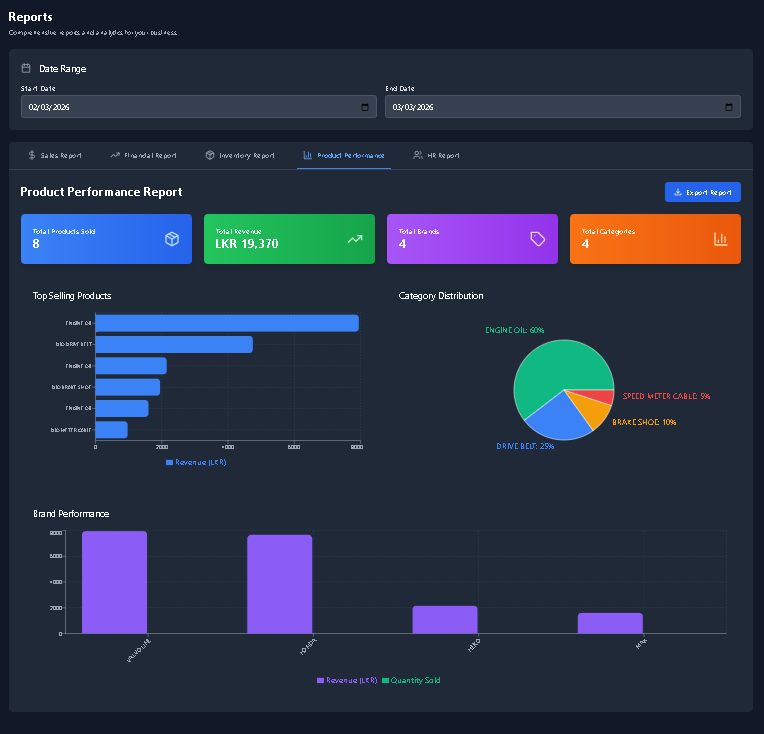
Task: Click the Export Report button
Action: pyautogui.click(x=703, y=192)
